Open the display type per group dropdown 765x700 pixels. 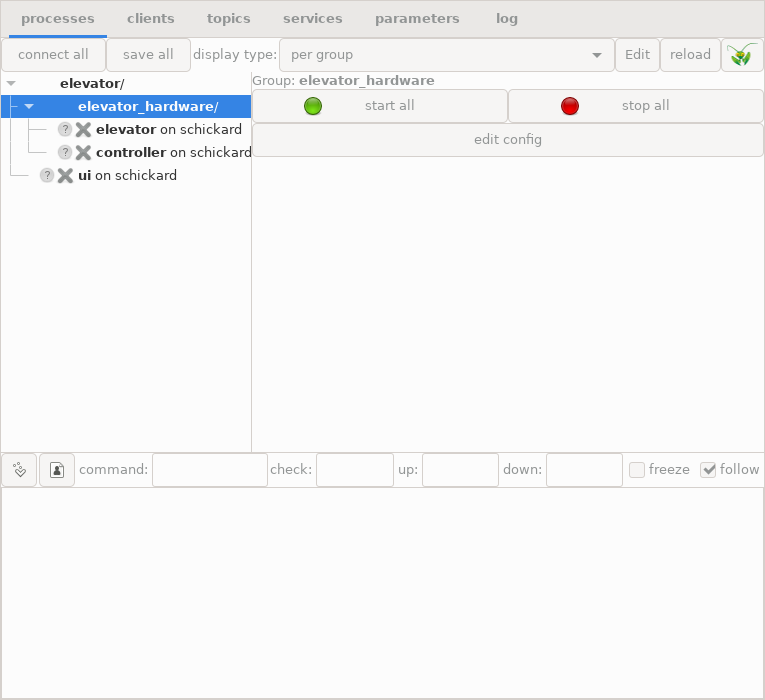click(446, 55)
